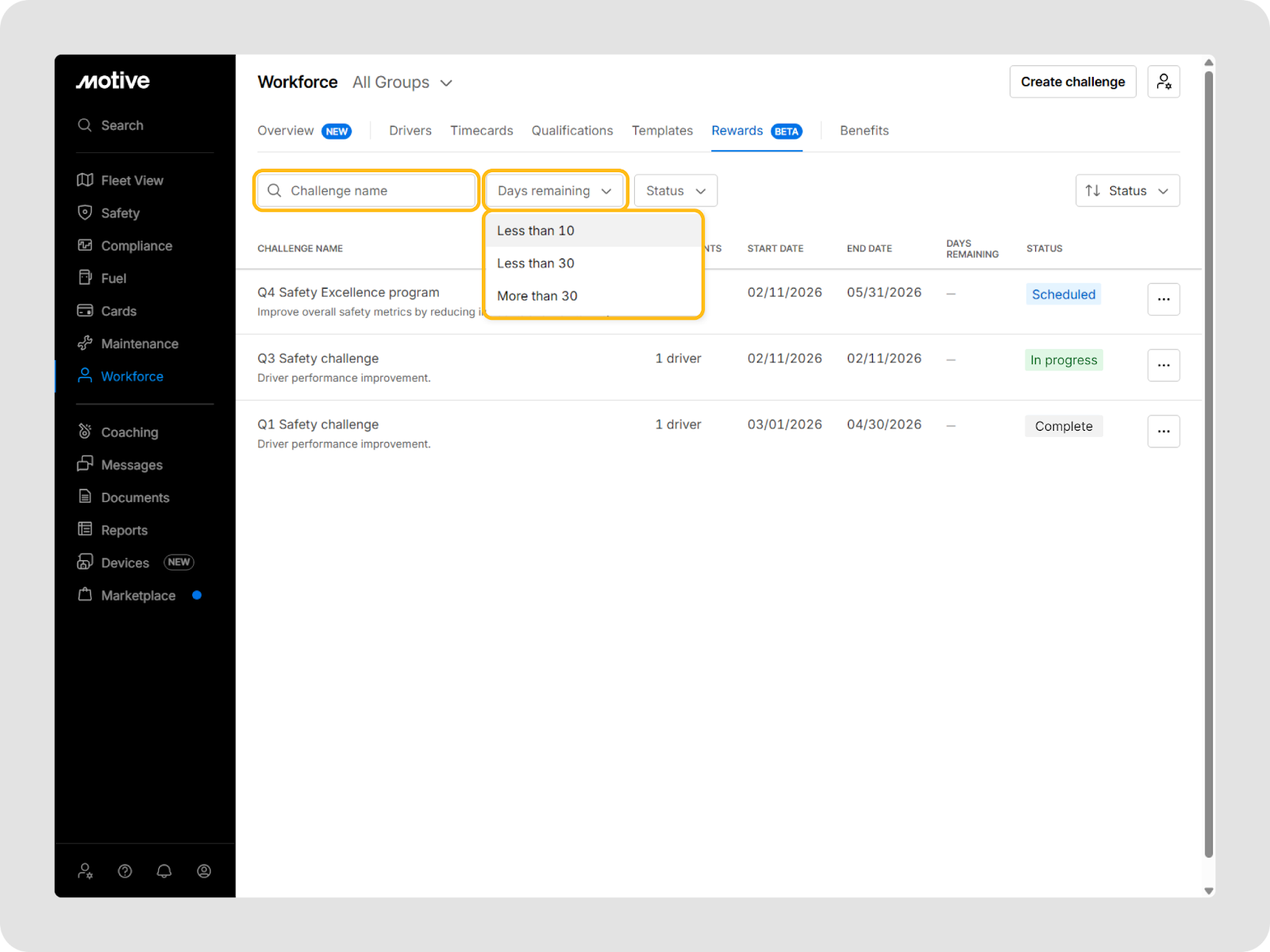This screenshot has height=952, width=1270.
Task: Expand the All Groups selector
Action: tap(402, 83)
